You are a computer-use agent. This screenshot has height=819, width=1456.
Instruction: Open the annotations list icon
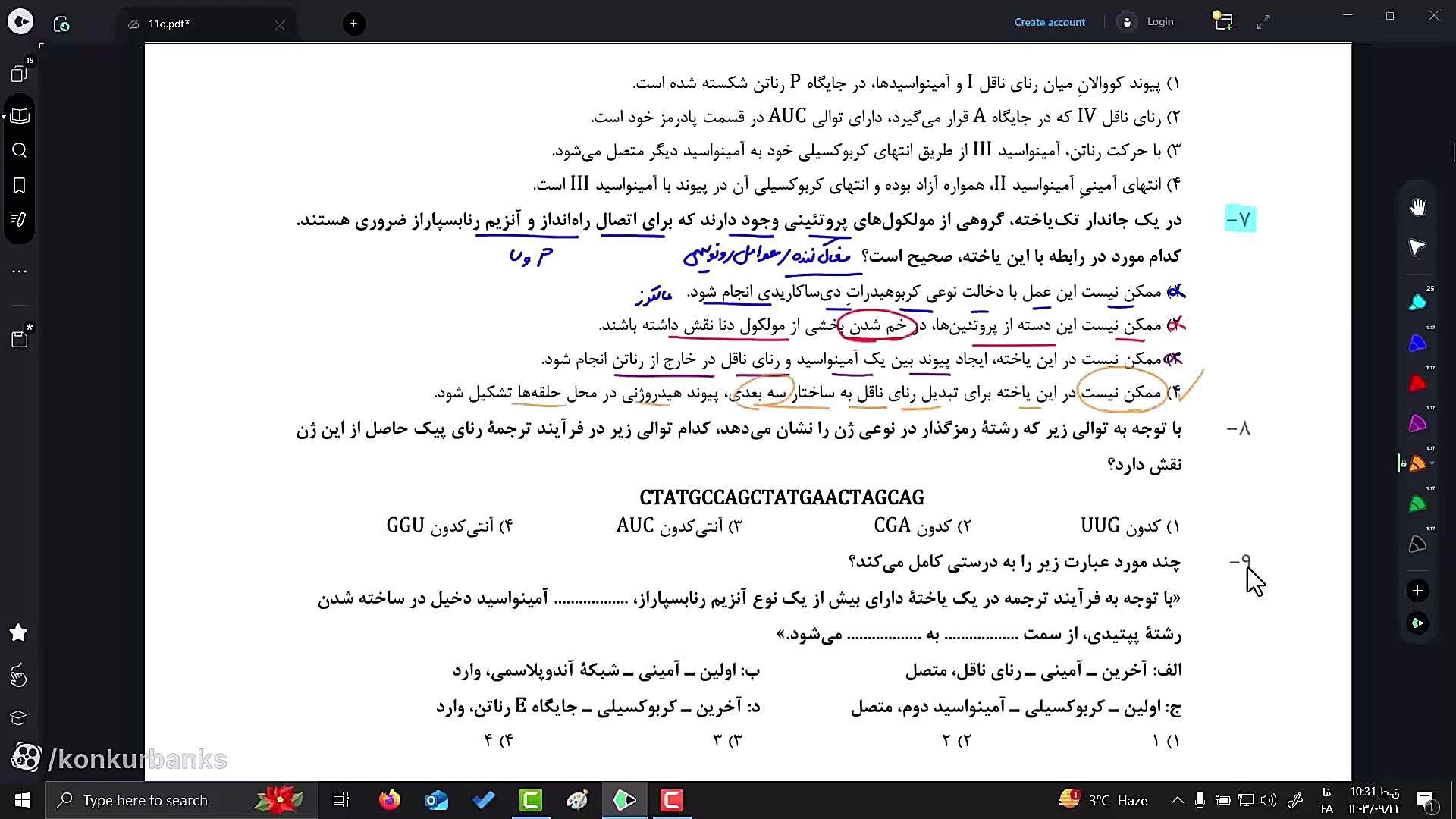pos(20,220)
